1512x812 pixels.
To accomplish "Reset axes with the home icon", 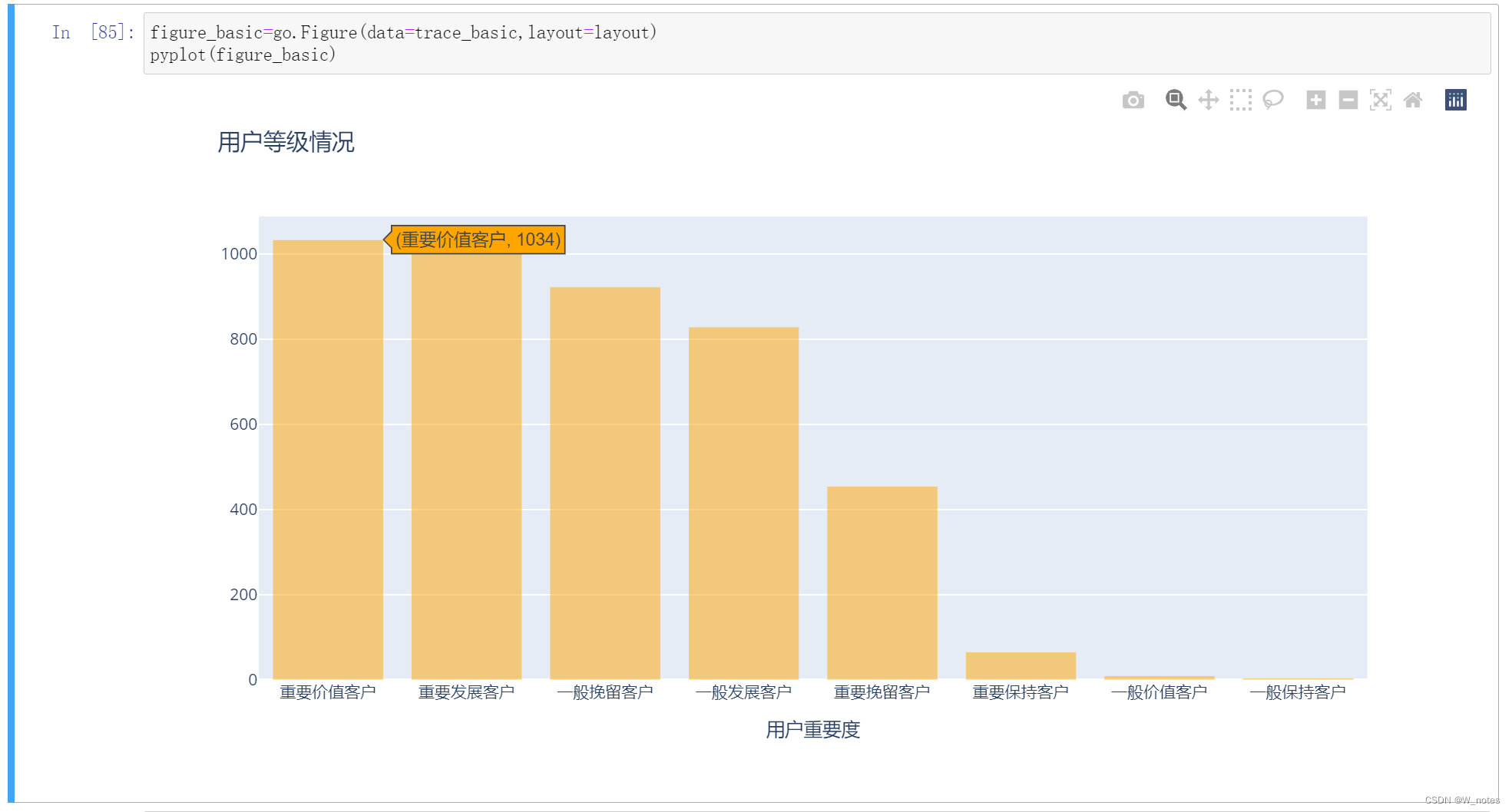I will 1412,100.
